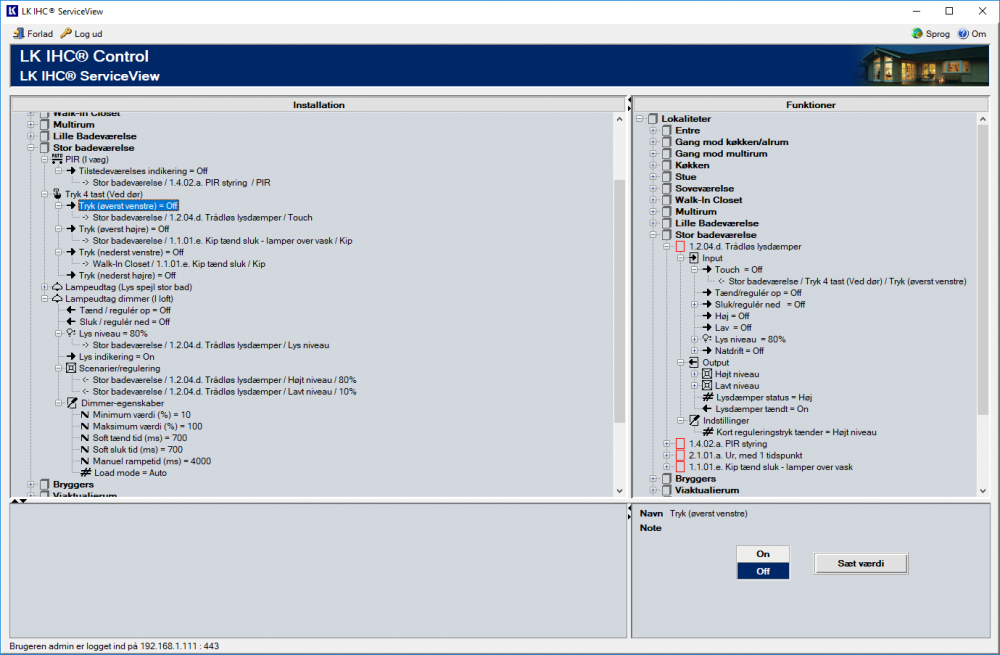Expand Natdrift = Off node
Image resolution: width=1000 pixels, height=655 pixels.
click(x=695, y=351)
